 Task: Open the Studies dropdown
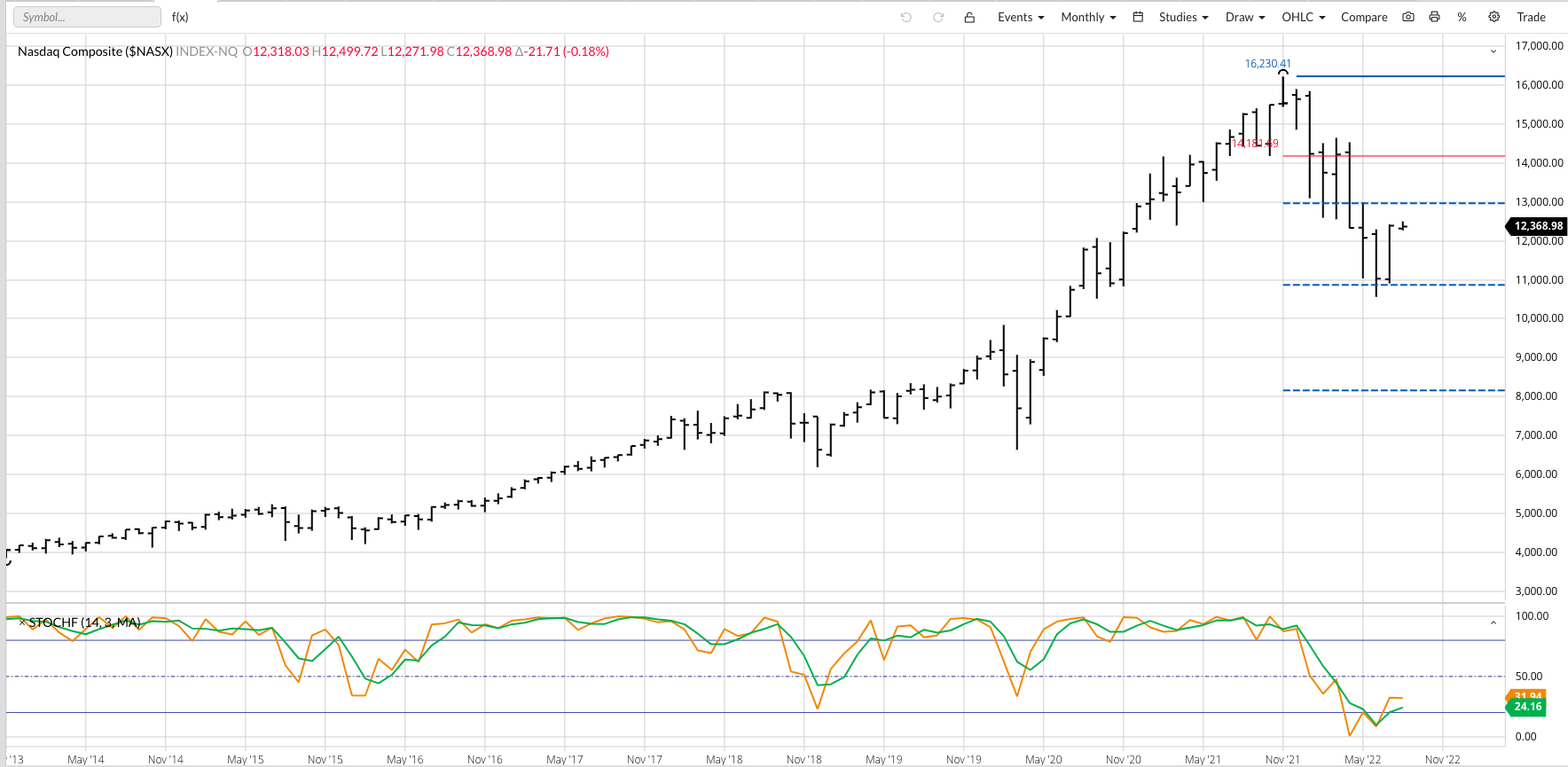click(1183, 17)
